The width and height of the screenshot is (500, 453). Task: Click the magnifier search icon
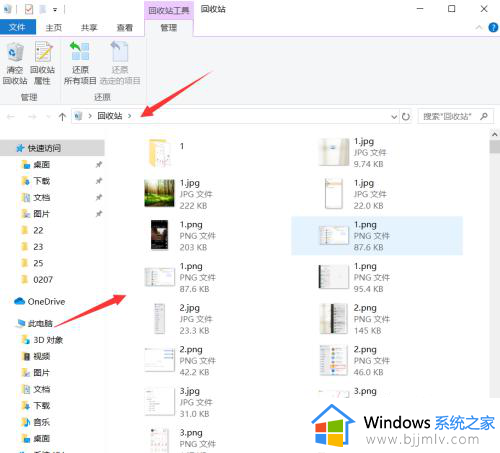coord(484,116)
